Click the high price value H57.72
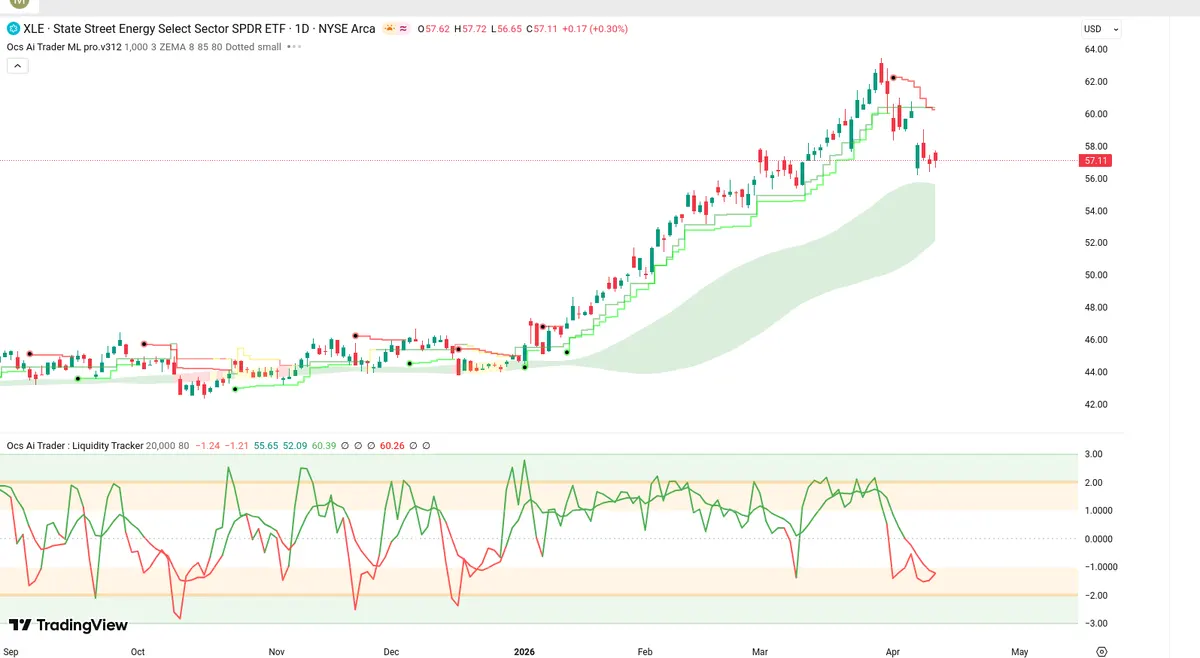Viewport: 1200px width, 658px height. pos(471,29)
